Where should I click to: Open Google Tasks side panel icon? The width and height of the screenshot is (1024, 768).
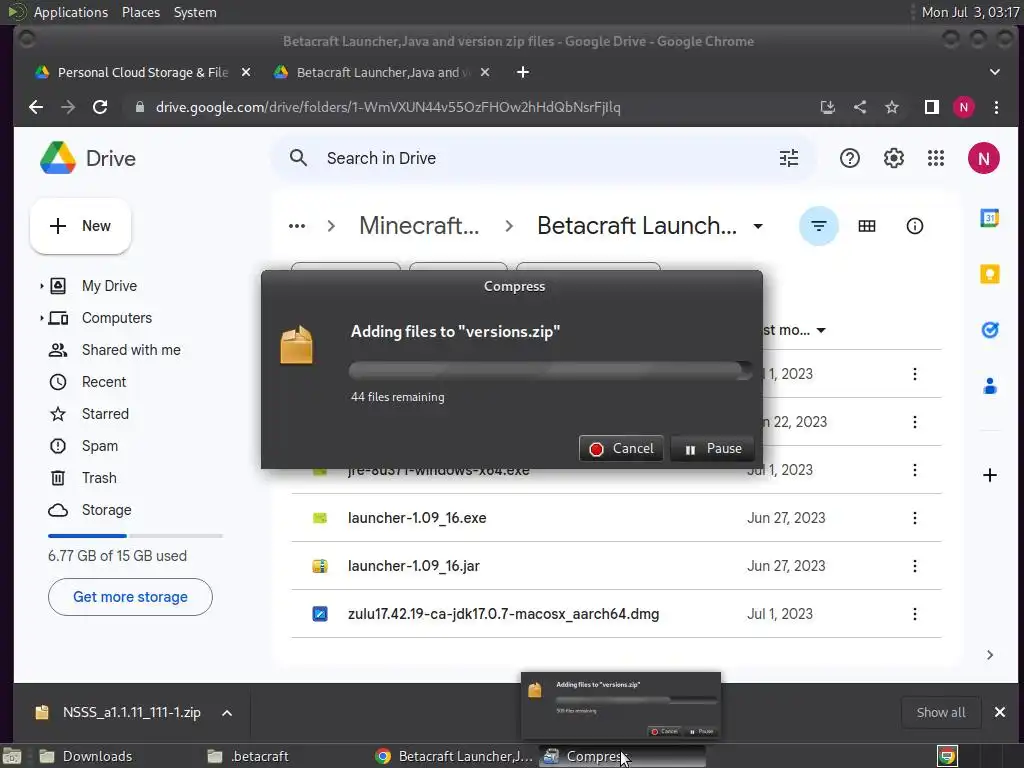tap(989, 330)
